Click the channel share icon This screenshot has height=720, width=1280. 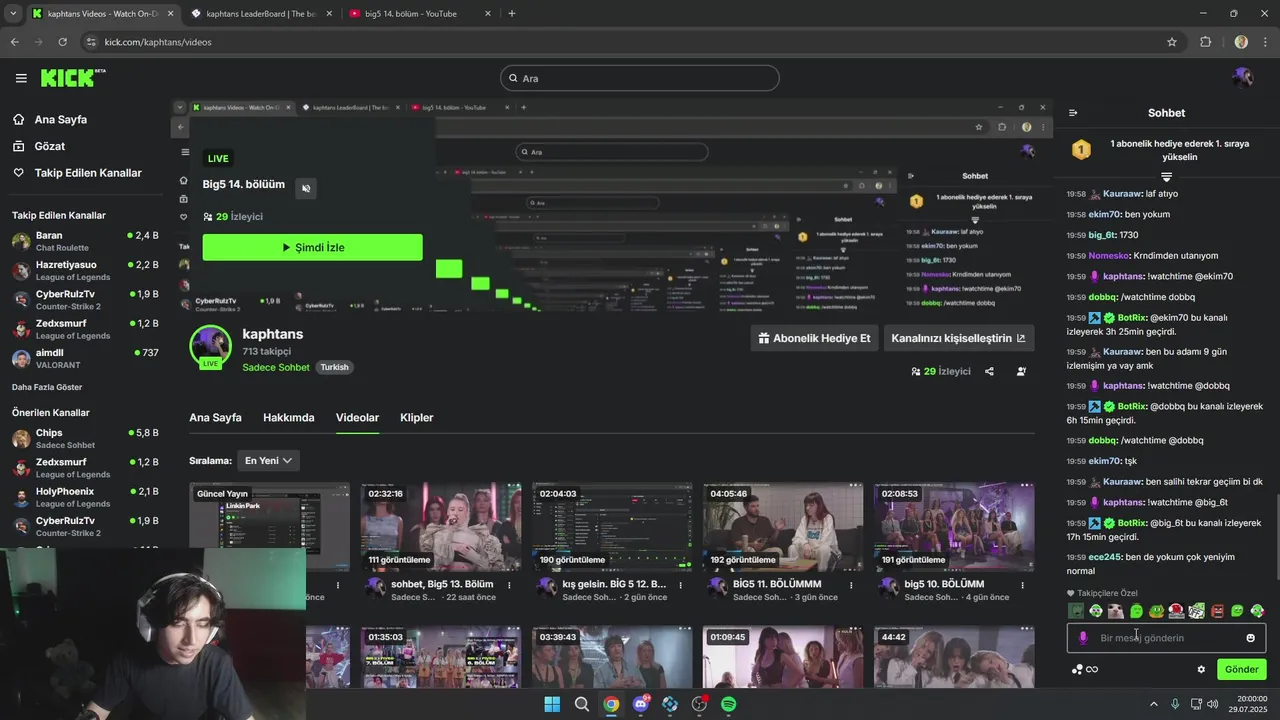pos(989,371)
